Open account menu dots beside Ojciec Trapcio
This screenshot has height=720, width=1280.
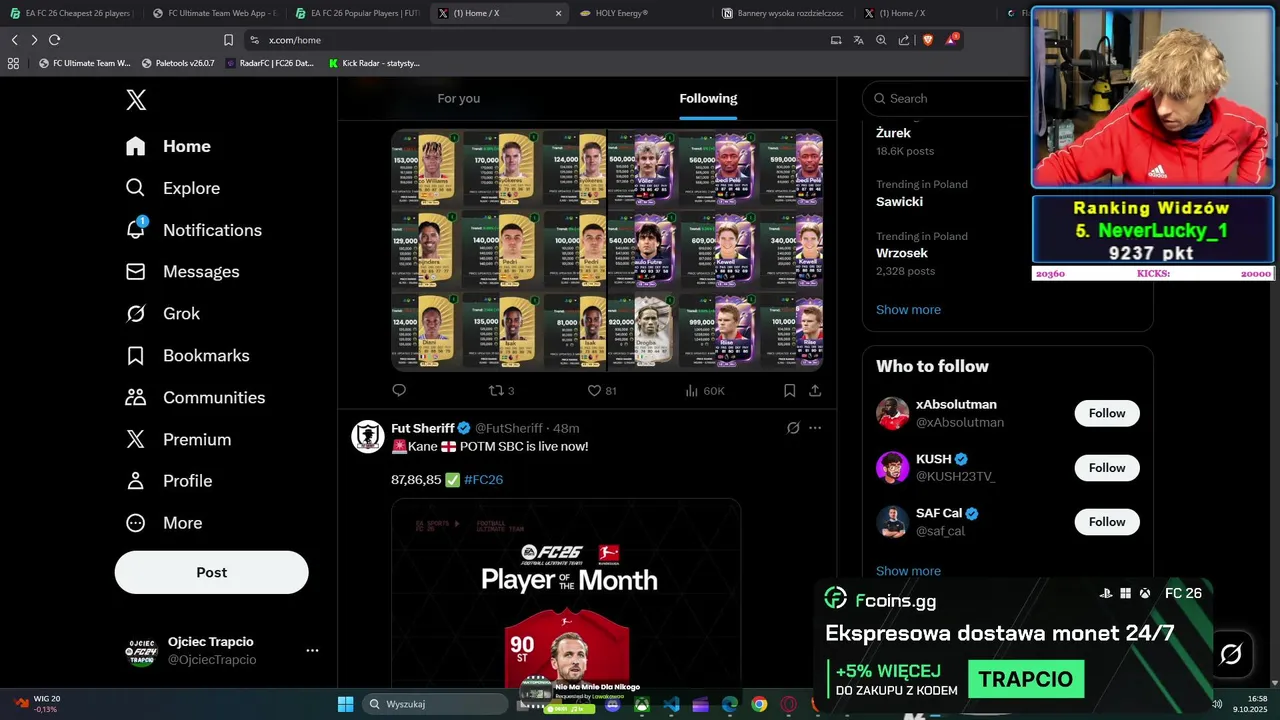coord(312,650)
